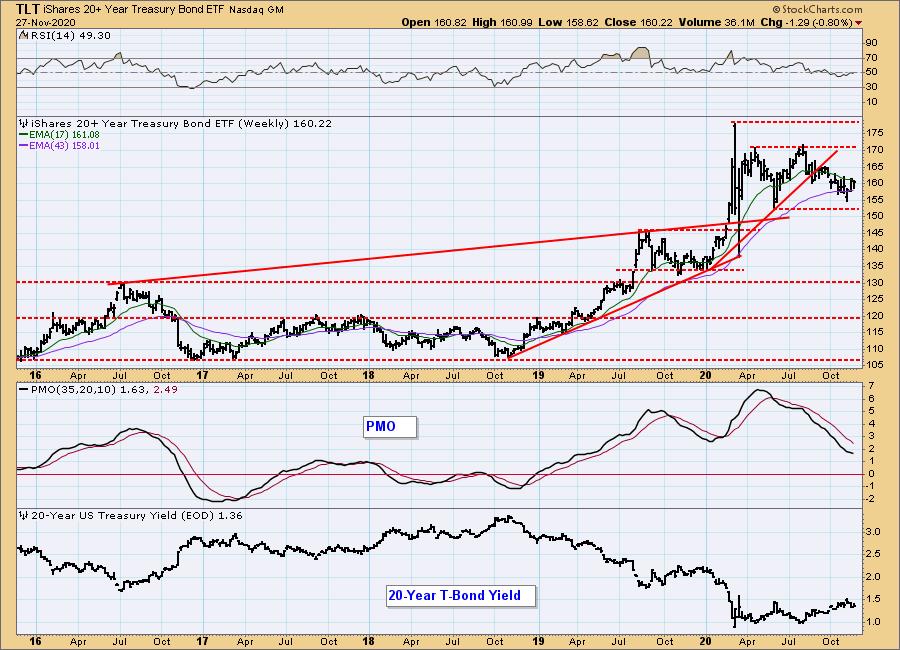The height and width of the screenshot is (650, 900).
Task: Click the Nasdaq GM exchange label
Action: (256, 10)
